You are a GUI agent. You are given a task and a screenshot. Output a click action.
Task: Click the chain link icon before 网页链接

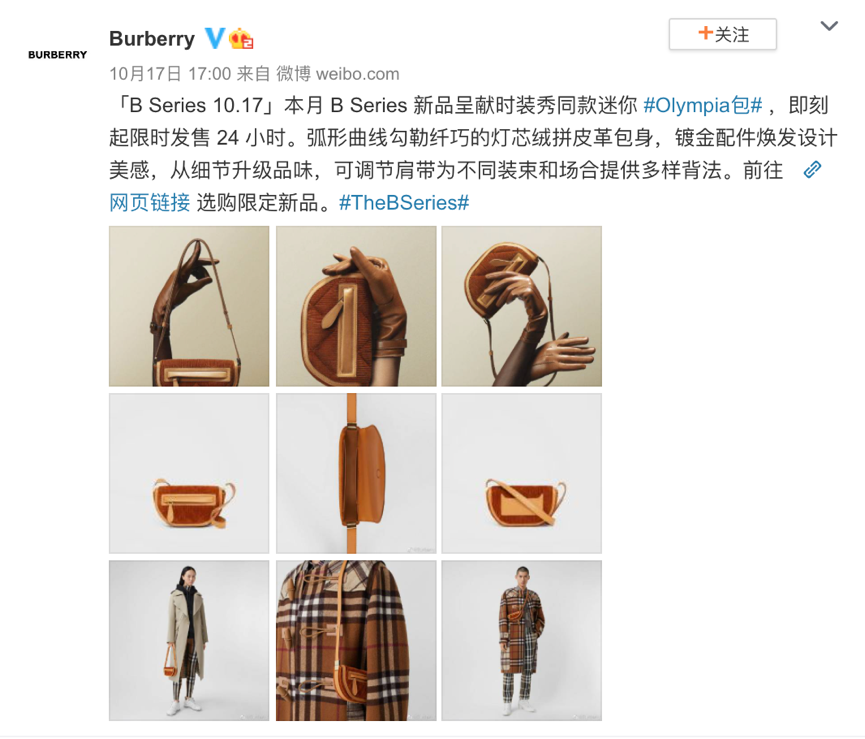(x=812, y=170)
